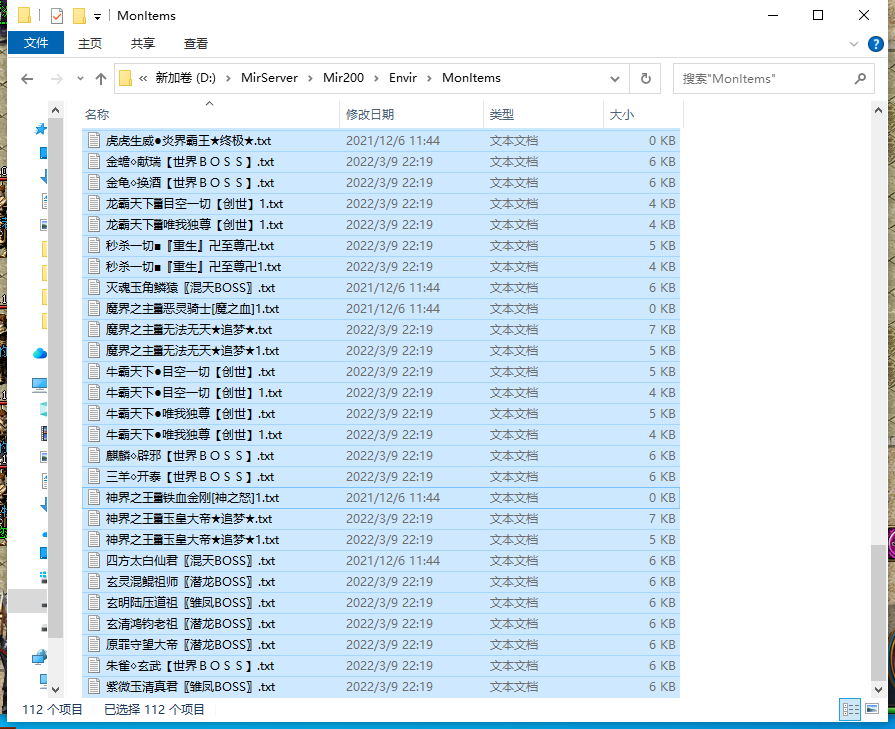The image size is (895, 729).
Task: Click file list scrollbar up arrow
Action: (878, 110)
